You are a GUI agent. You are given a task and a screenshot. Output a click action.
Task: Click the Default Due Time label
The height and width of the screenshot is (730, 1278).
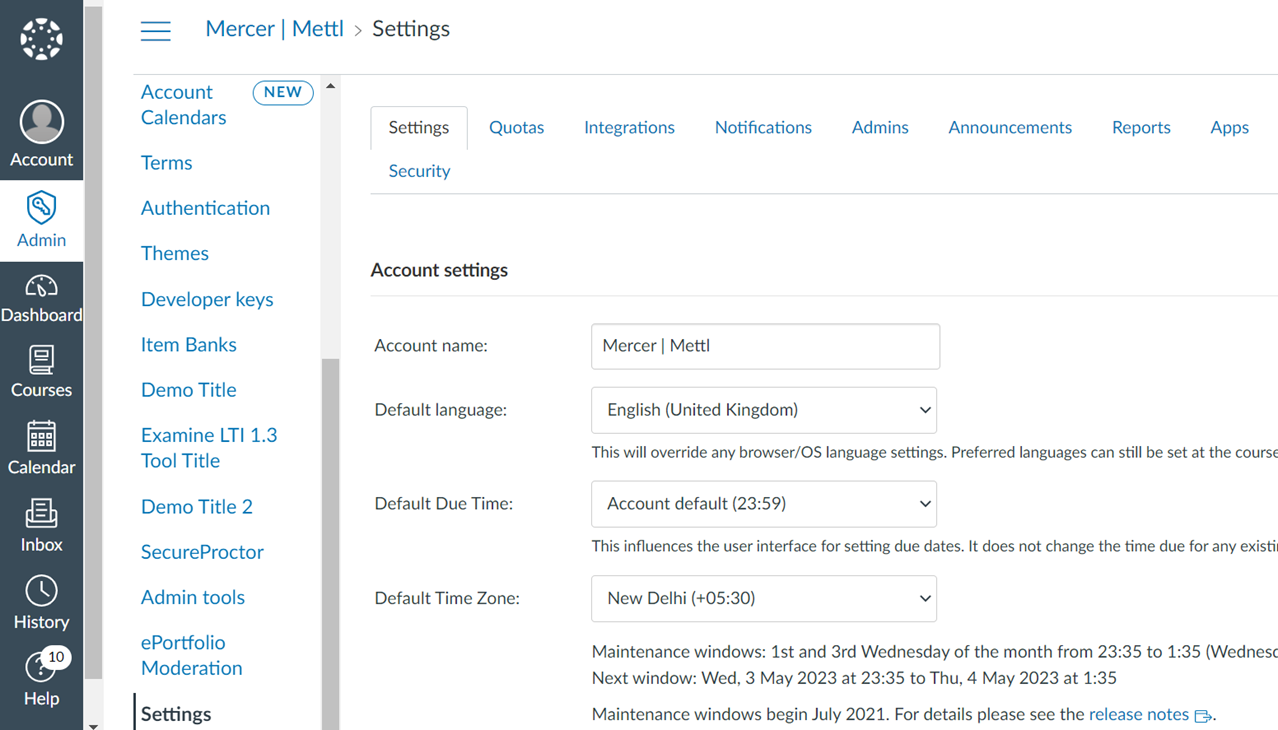coord(444,504)
